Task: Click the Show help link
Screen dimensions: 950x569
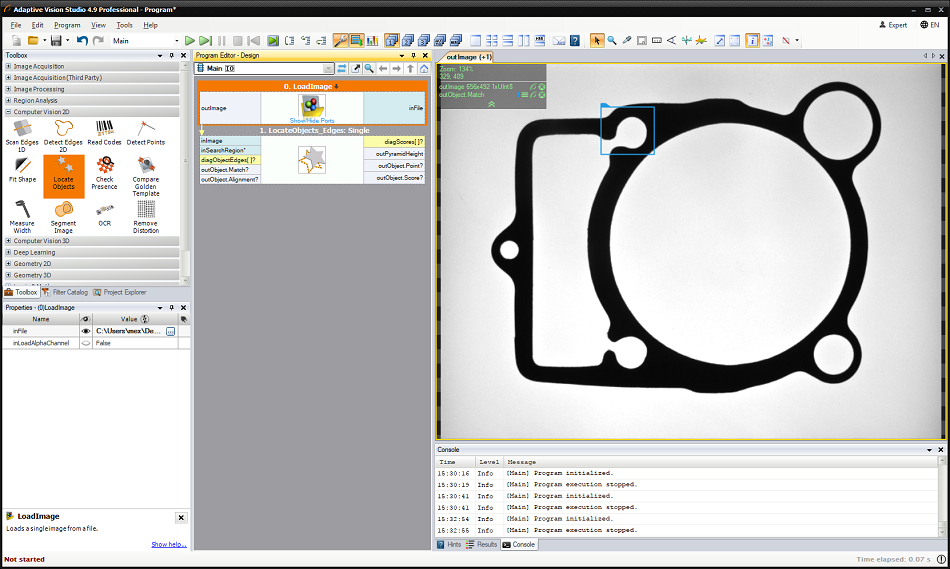Action: coord(168,544)
